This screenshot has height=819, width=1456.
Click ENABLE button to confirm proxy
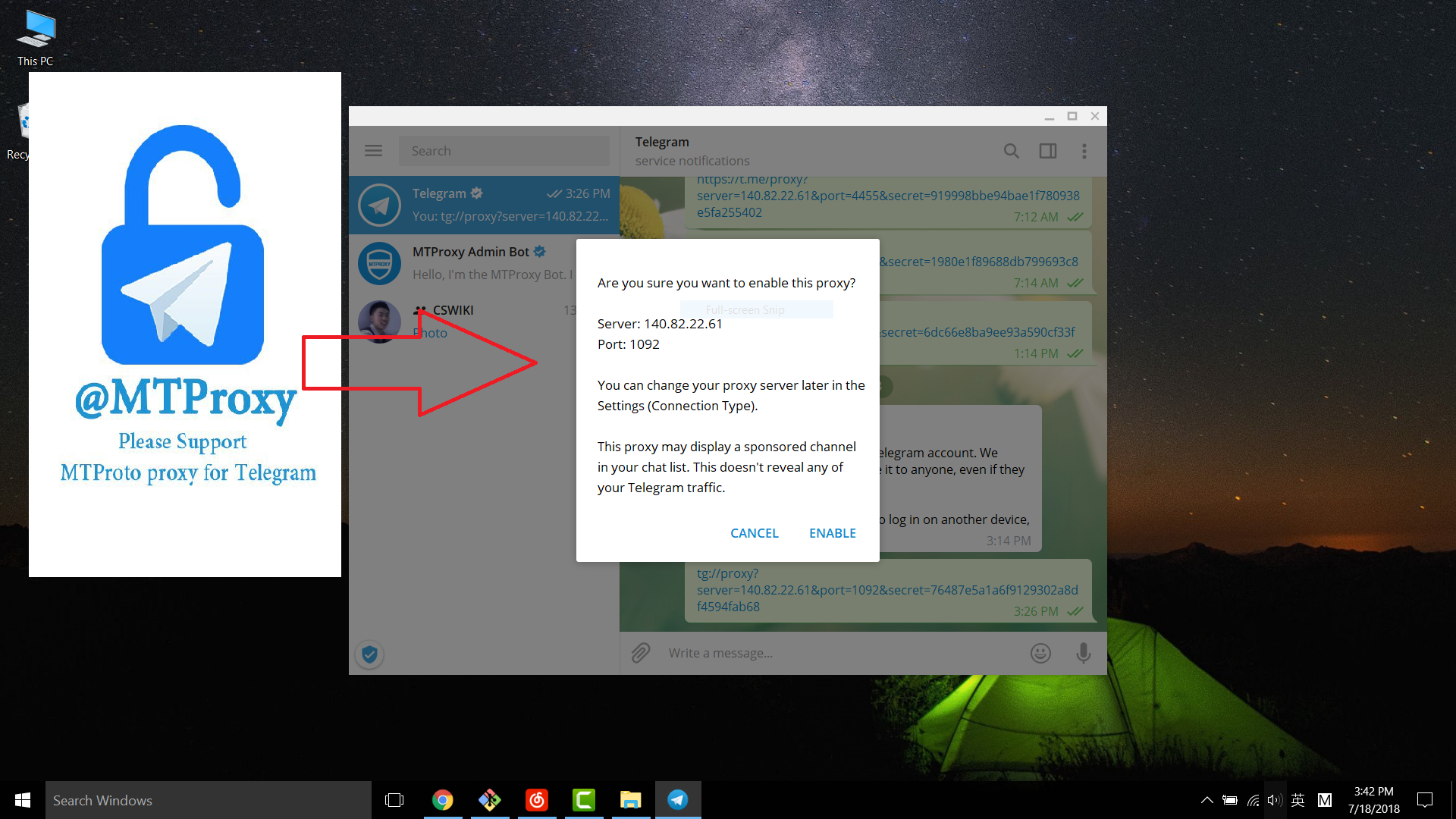pyautogui.click(x=833, y=533)
